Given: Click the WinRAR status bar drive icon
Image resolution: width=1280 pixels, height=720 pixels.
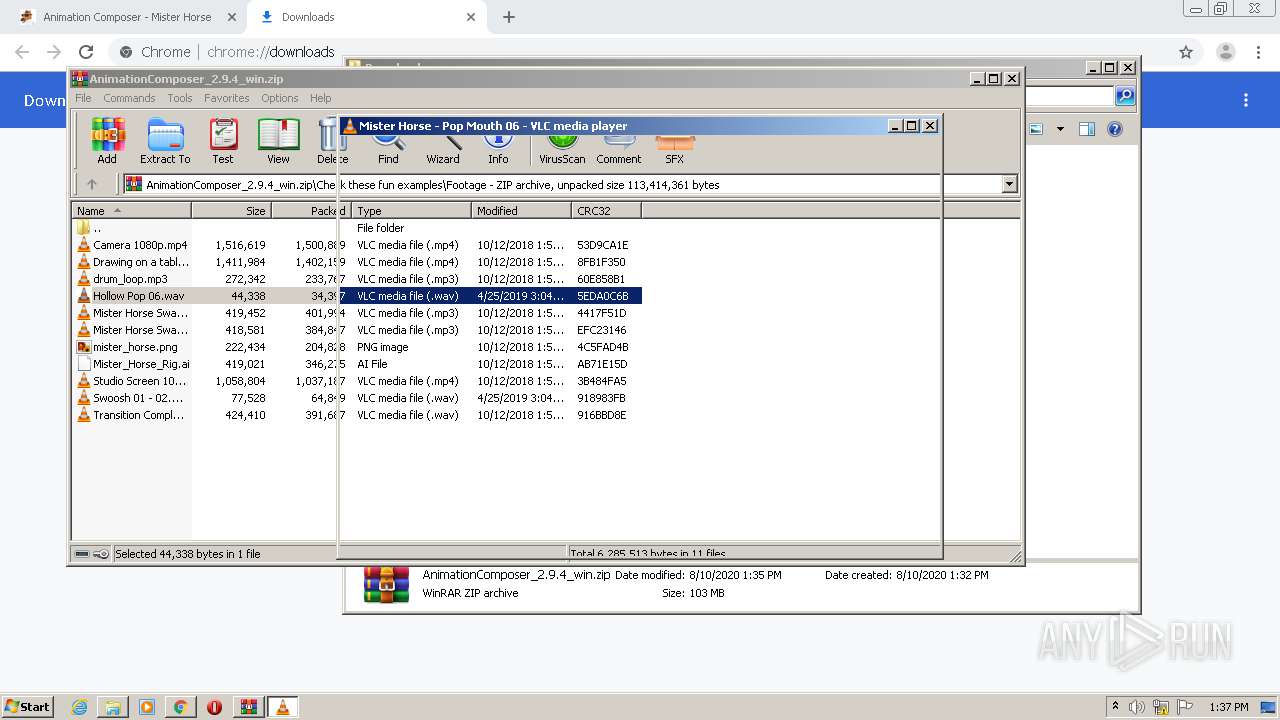Looking at the screenshot, I should point(82,554).
